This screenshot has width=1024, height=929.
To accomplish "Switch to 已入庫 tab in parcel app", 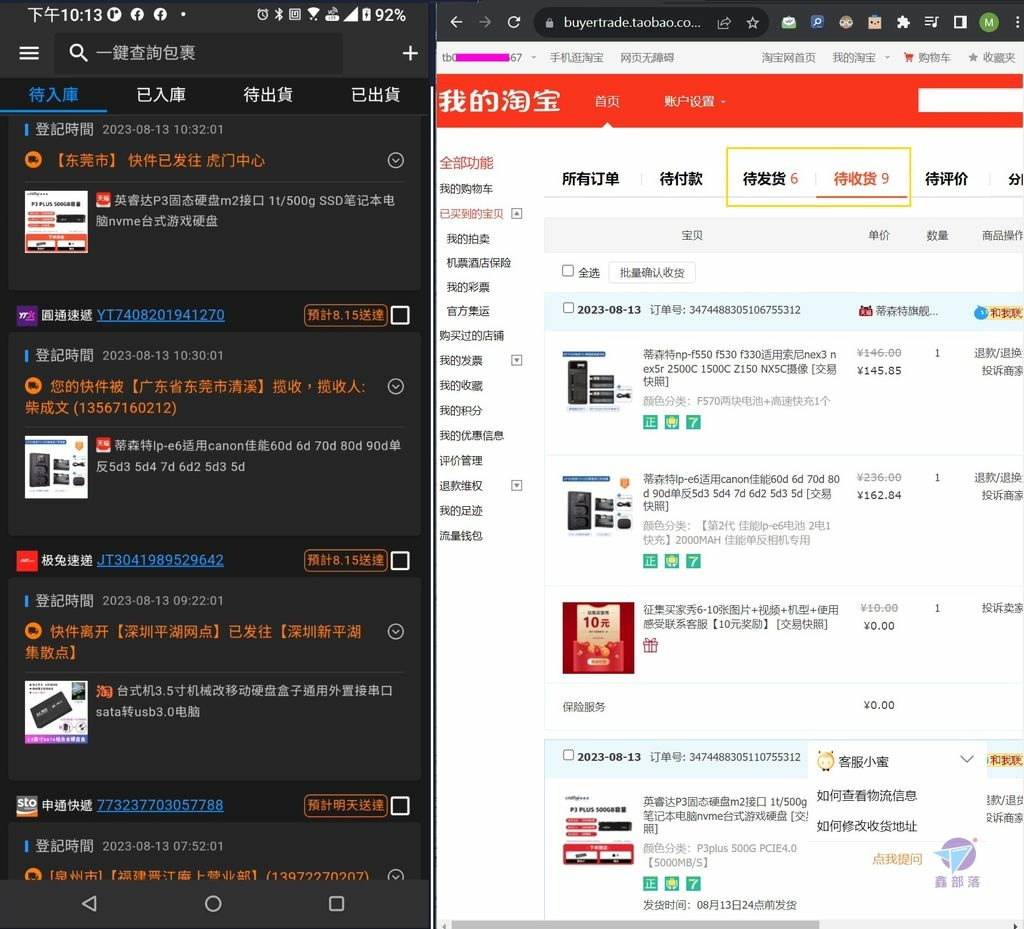I will click(x=161, y=95).
